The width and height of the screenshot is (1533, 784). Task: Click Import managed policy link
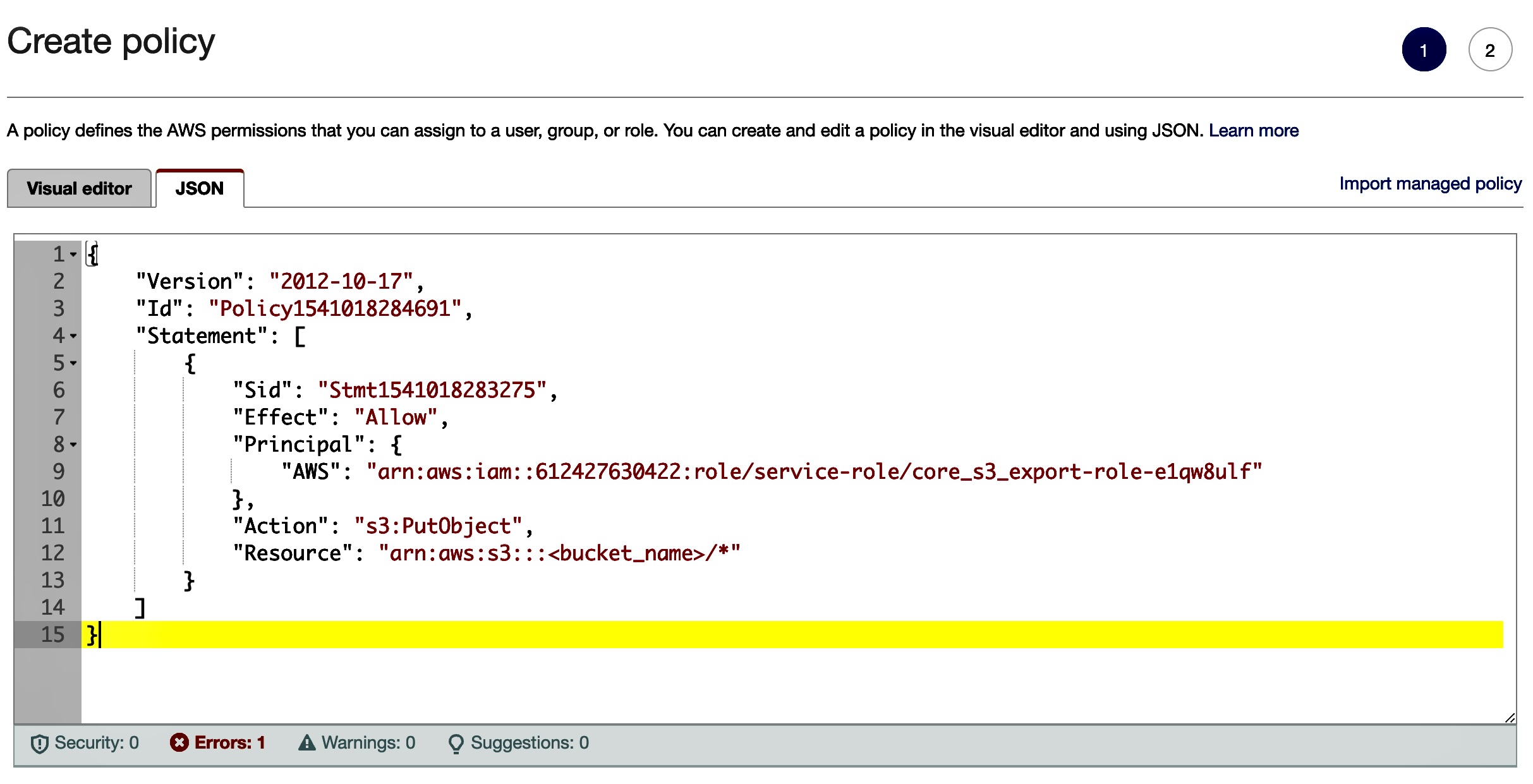1430,183
